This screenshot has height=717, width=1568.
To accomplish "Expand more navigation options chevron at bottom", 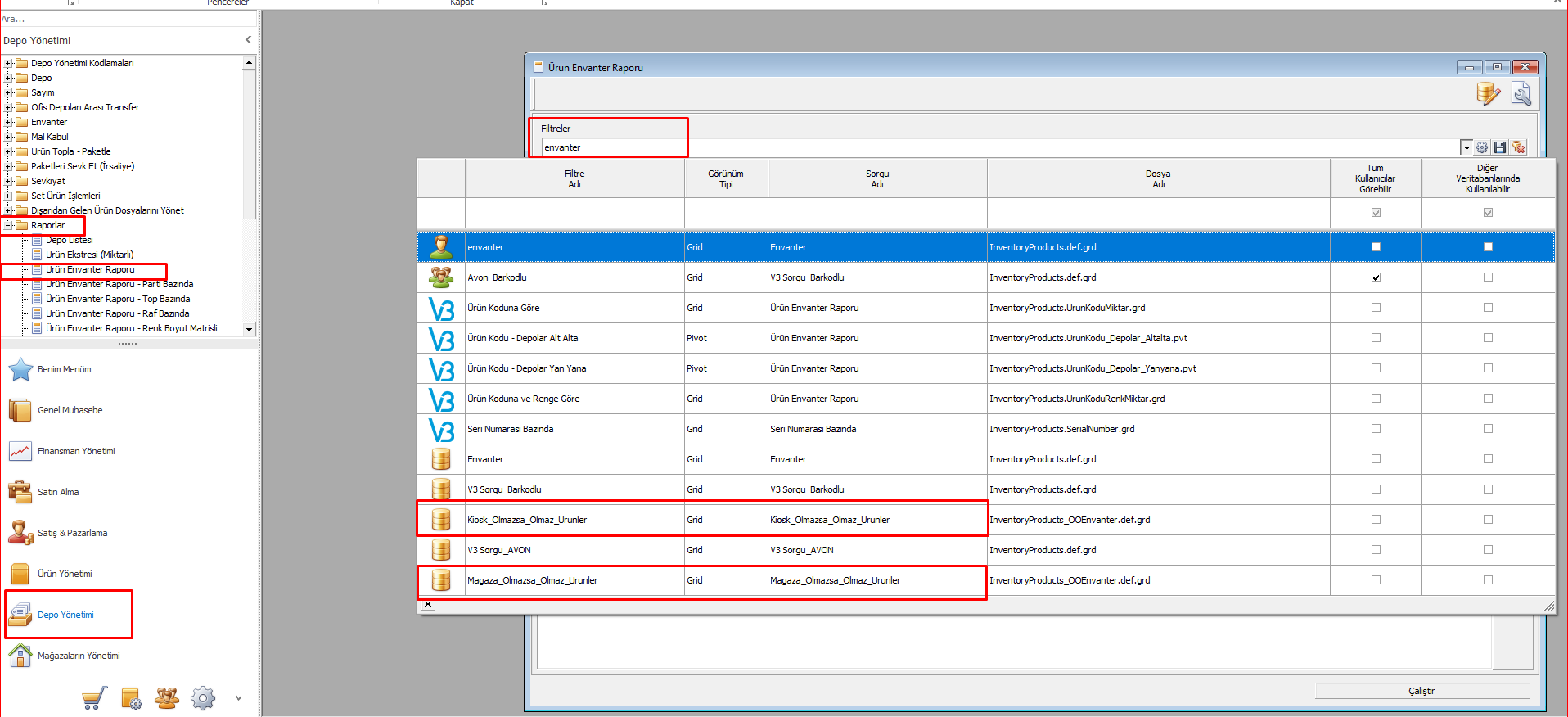I will tap(238, 698).
